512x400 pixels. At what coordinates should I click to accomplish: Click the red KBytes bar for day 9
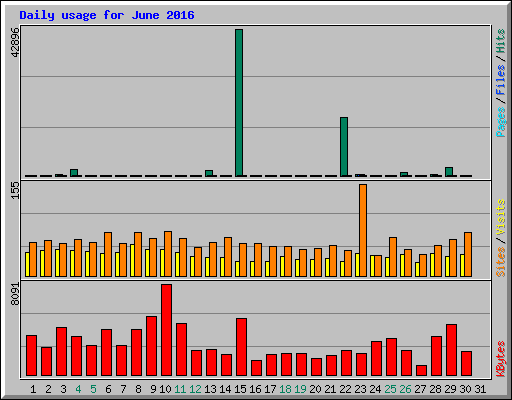[x=152, y=346]
